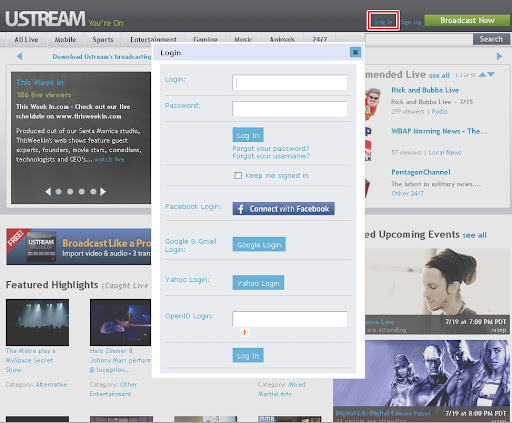Open WBAP Morning News channel
512x423 pixels.
pos(439,131)
